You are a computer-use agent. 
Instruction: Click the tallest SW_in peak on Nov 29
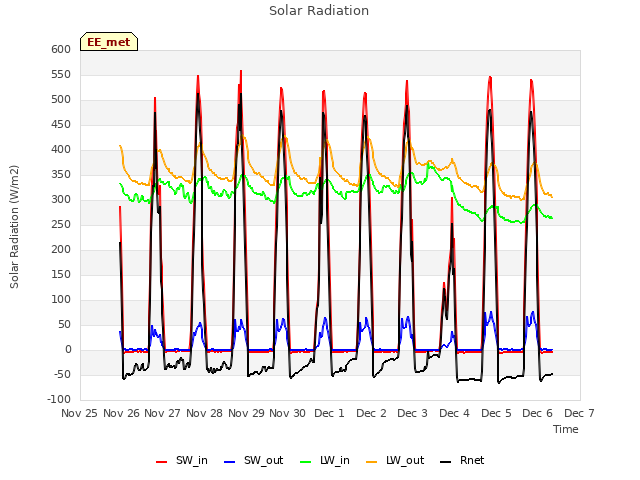click(x=241, y=71)
